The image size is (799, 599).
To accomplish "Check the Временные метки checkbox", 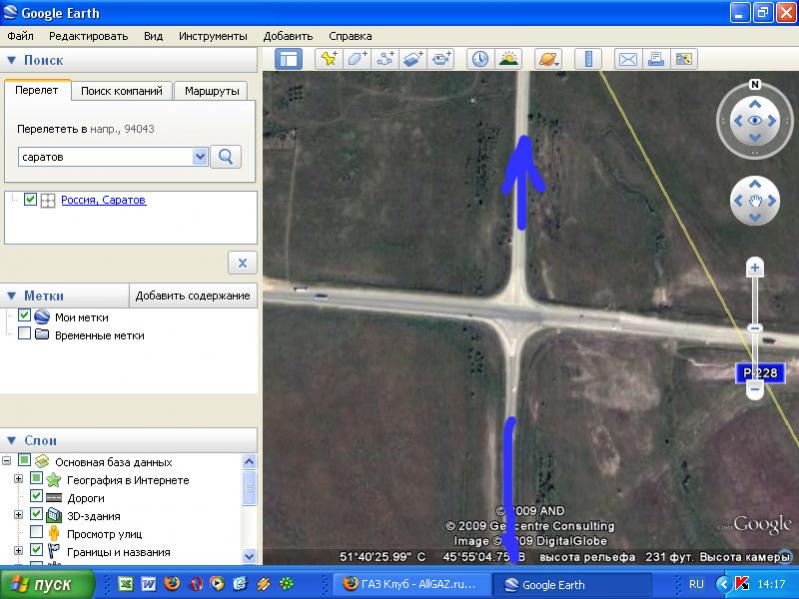I will point(24,333).
